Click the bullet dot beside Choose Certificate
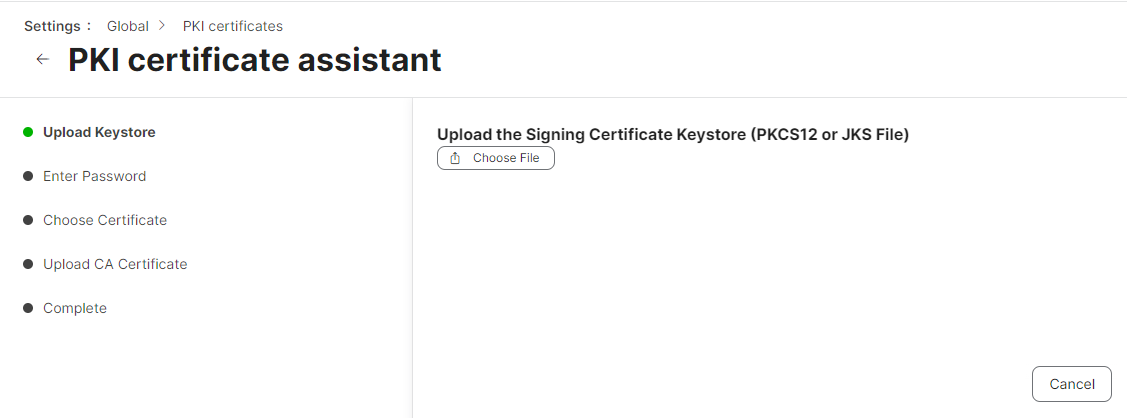Viewport: 1127px width, 418px height. click(x=28, y=220)
